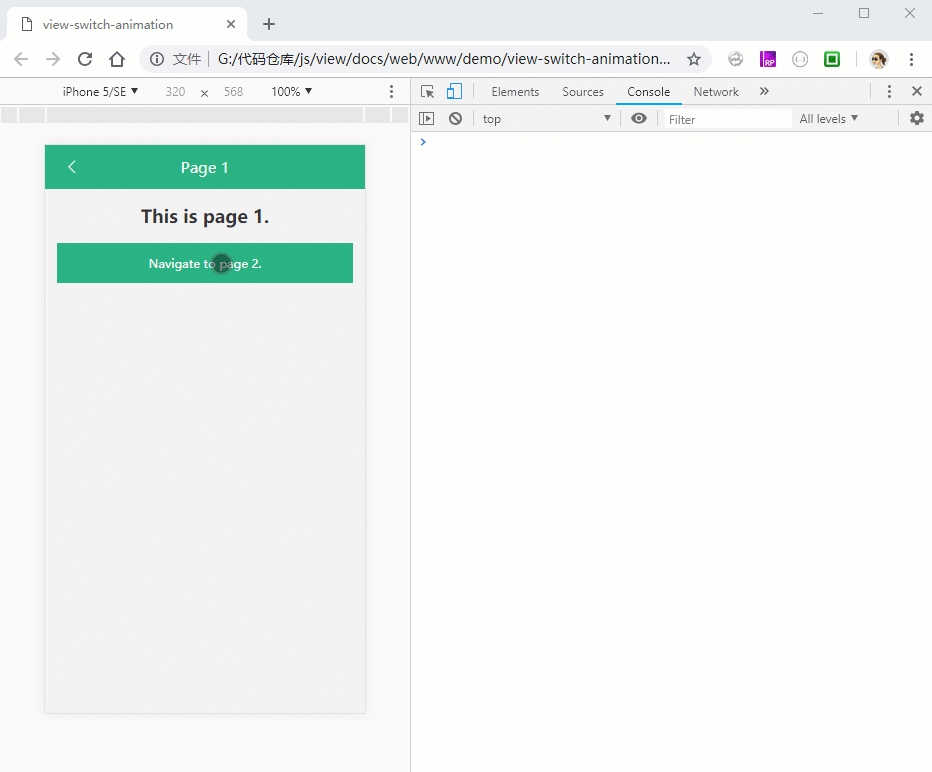Switch to the Network tab
Viewport: 932px width, 772px height.
716,92
